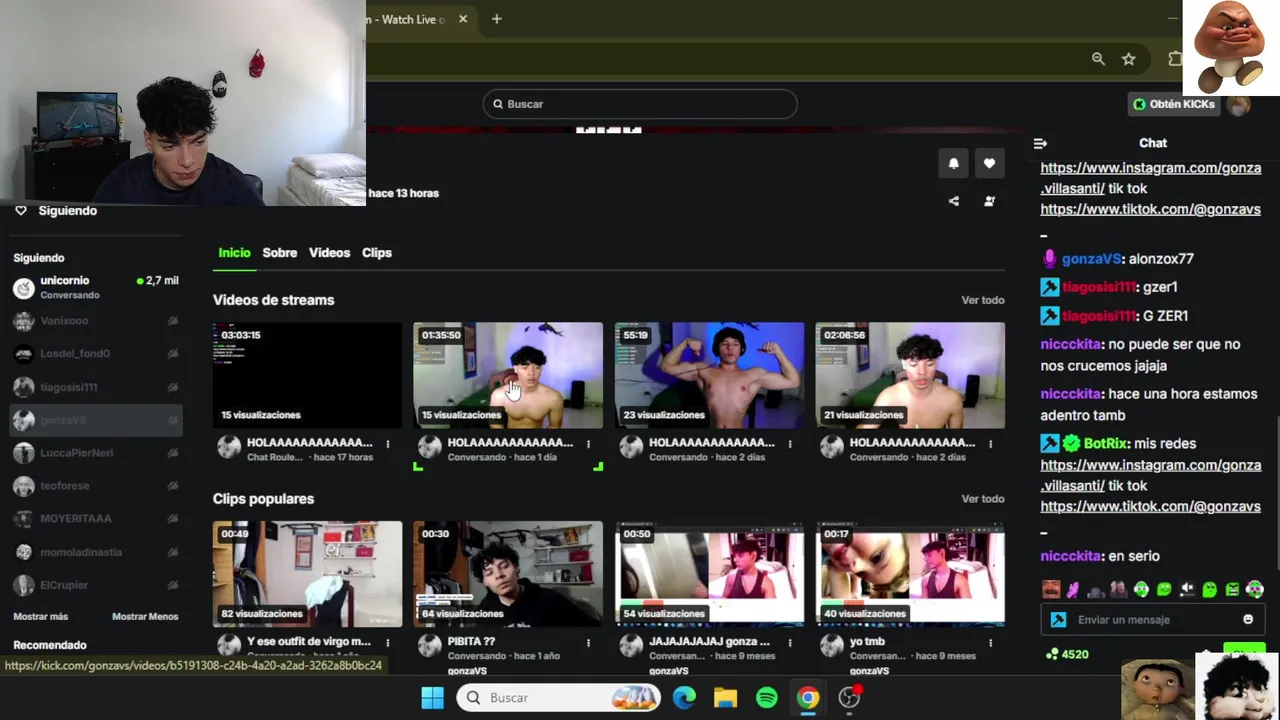Bookmark this page with the star icon
Viewport: 1280px width, 720px height.
[1128, 59]
